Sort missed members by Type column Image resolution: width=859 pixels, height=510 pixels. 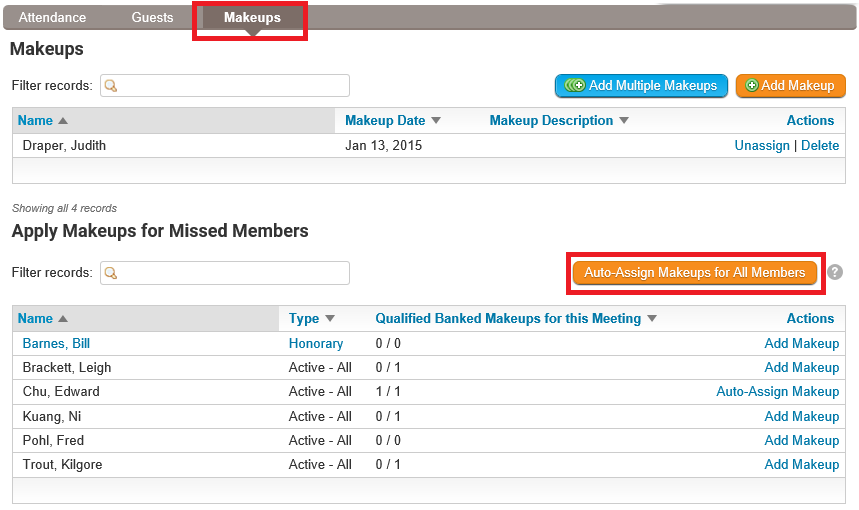pyautogui.click(x=327, y=319)
